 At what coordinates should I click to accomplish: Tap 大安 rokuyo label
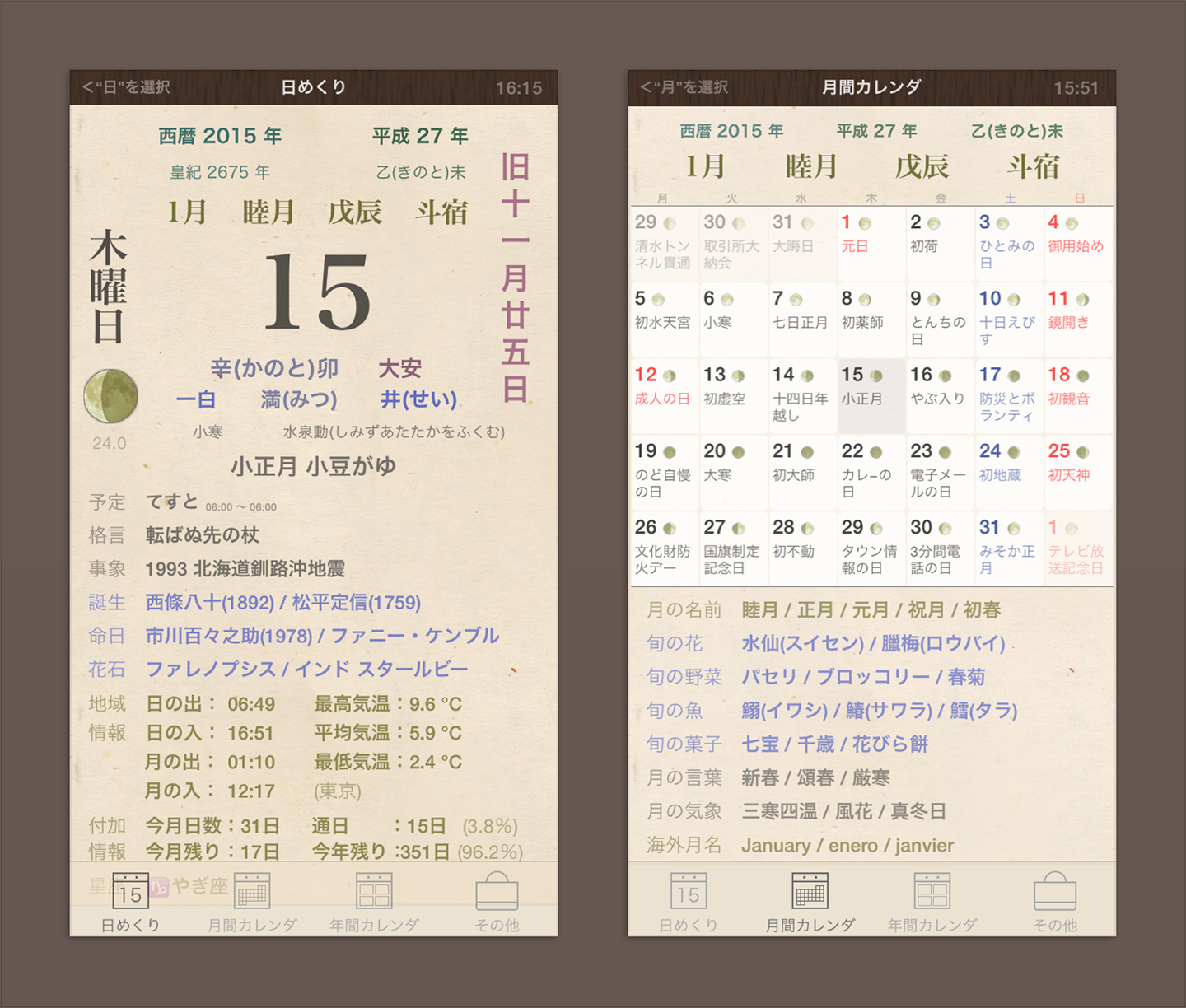point(399,368)
